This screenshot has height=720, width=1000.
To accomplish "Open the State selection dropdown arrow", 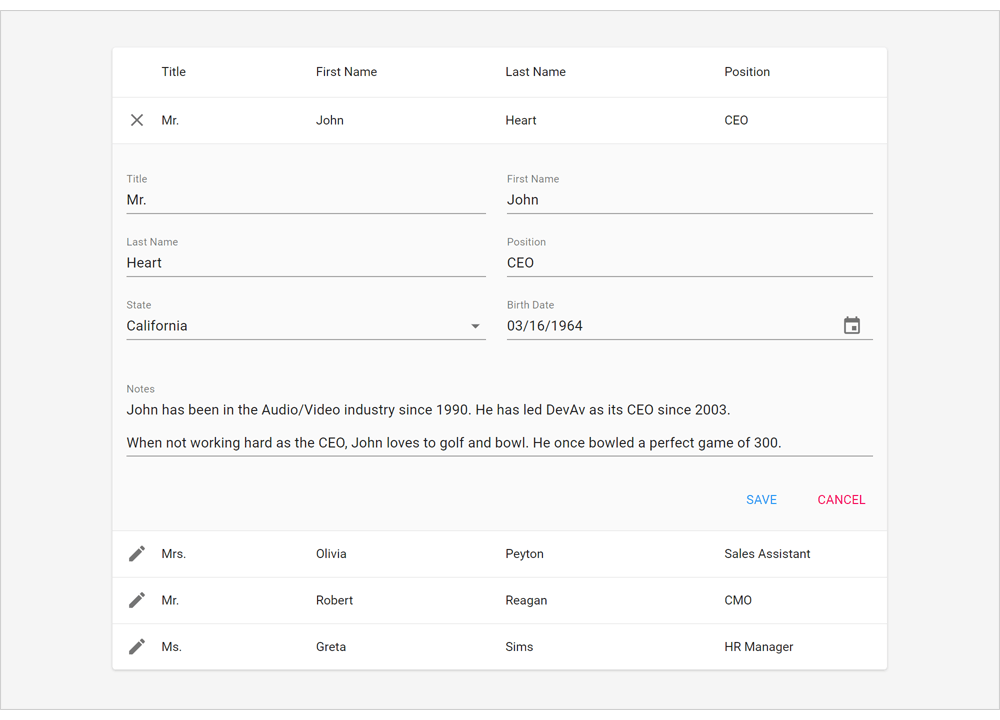I will [x=474, y=326].
